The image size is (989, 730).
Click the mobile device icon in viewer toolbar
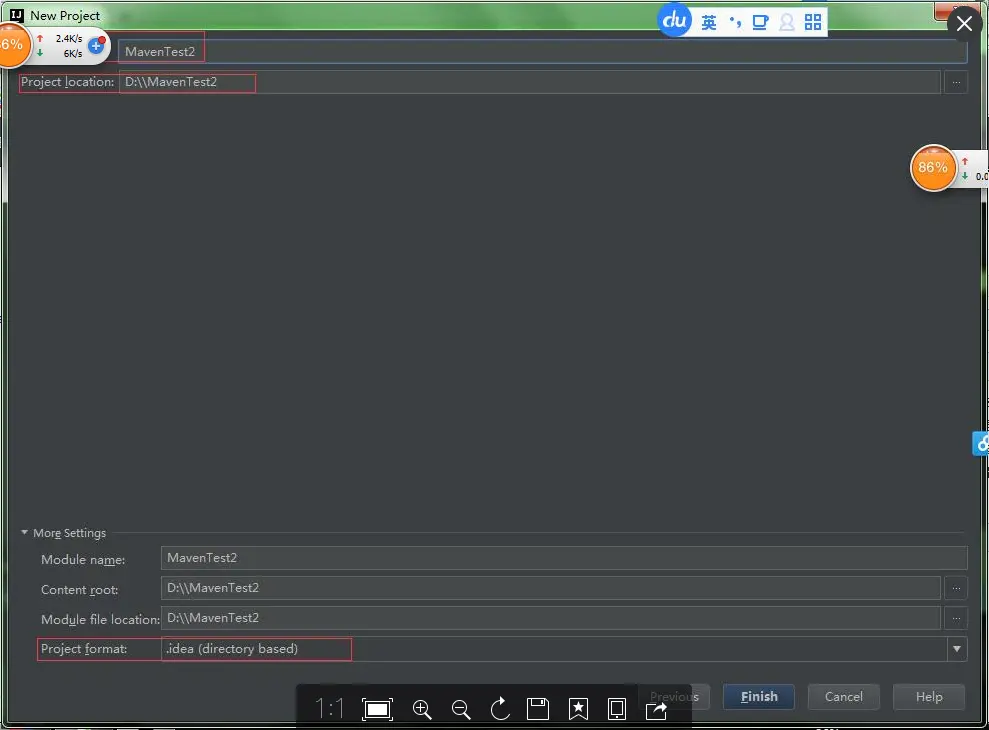[617, 709]
